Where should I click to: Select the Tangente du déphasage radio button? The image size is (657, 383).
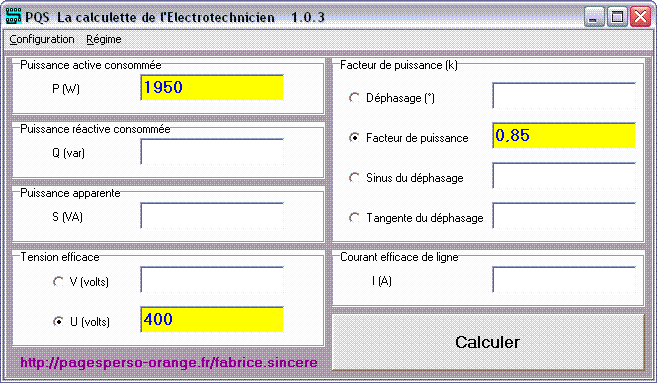click(x=354, y=218)
